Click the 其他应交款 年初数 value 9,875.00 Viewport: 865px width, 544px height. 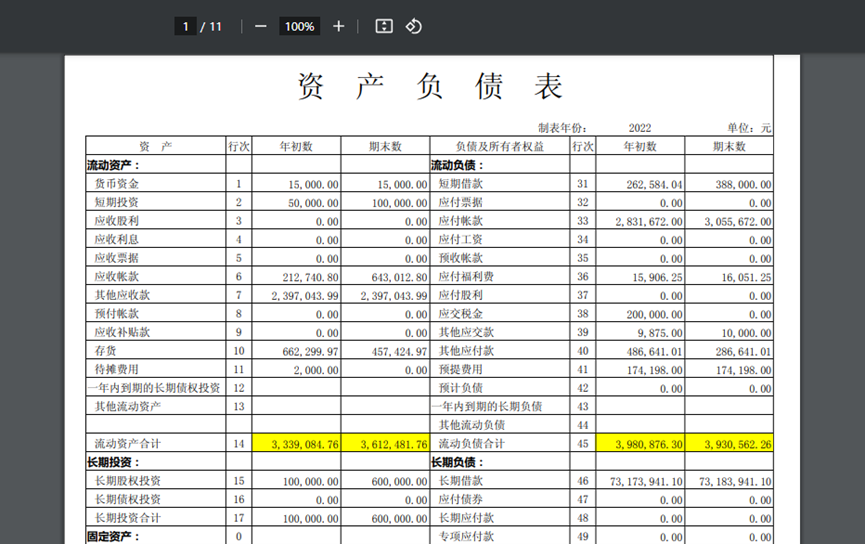660,333
